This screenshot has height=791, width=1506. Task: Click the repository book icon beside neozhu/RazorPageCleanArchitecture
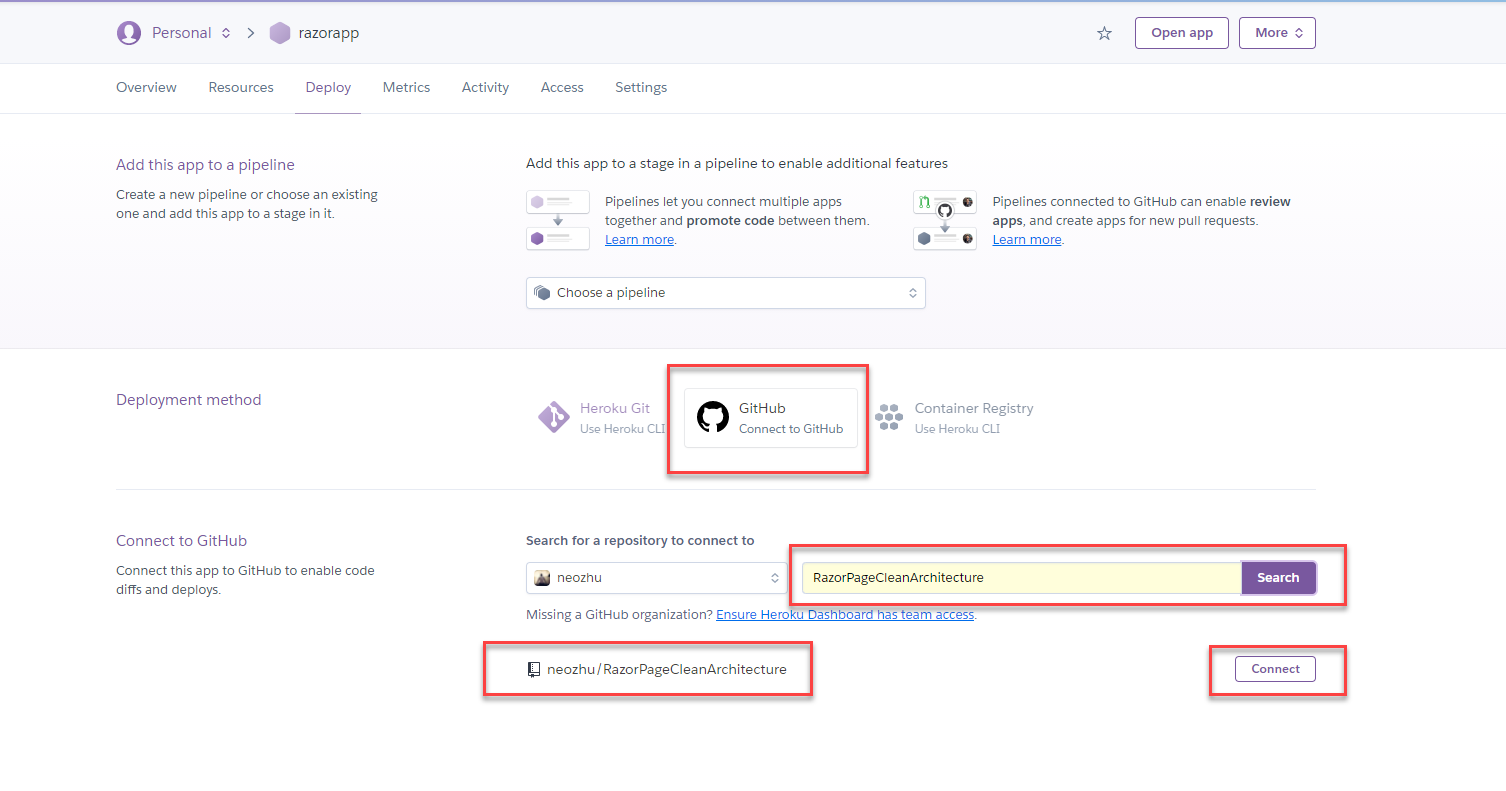tap(534, 669)
